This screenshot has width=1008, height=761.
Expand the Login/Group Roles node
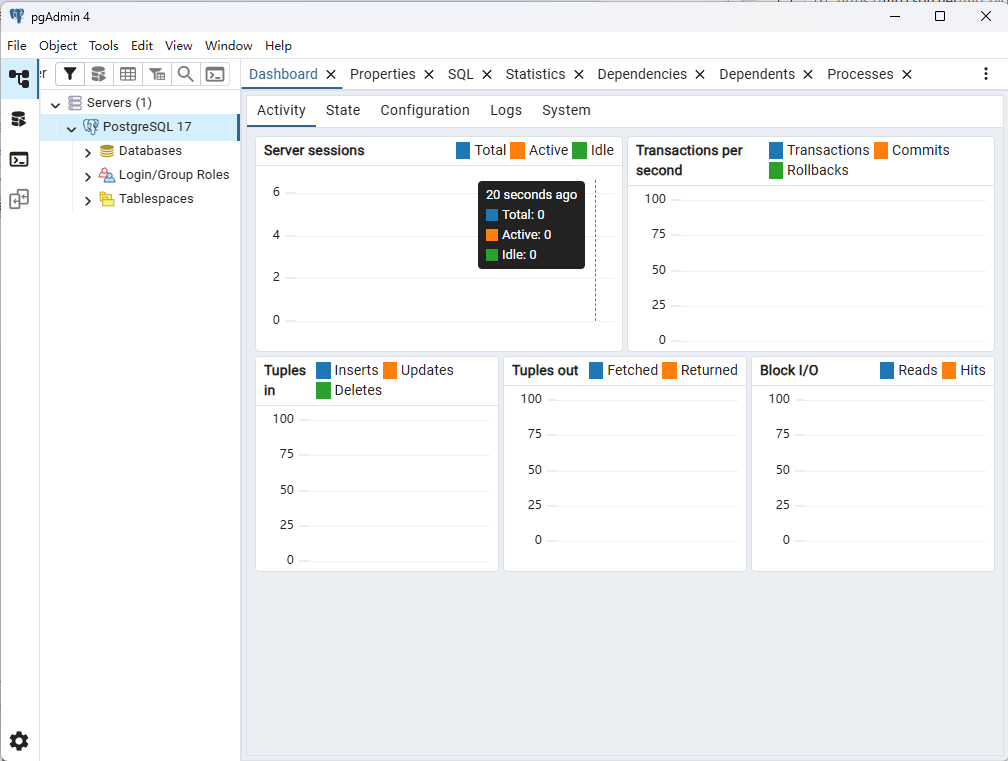pos(88,177)
